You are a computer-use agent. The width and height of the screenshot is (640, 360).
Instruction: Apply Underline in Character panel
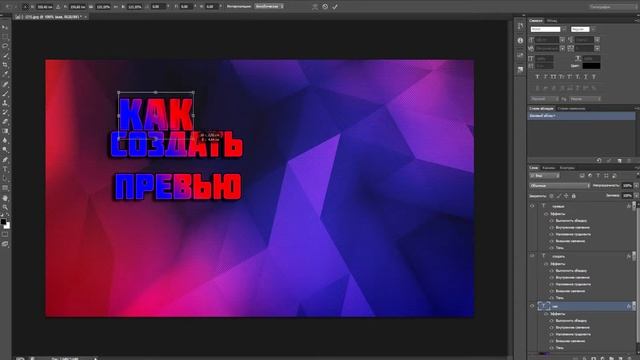point(586,77)
